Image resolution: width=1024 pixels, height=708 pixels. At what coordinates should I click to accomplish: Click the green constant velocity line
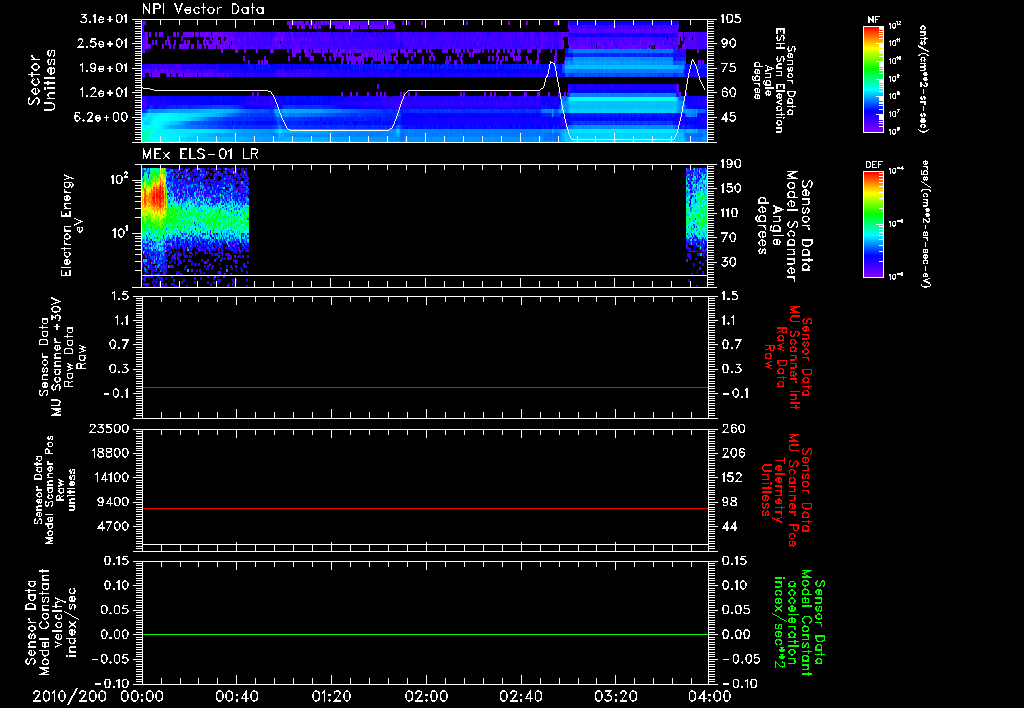click(x=425, y=635)
